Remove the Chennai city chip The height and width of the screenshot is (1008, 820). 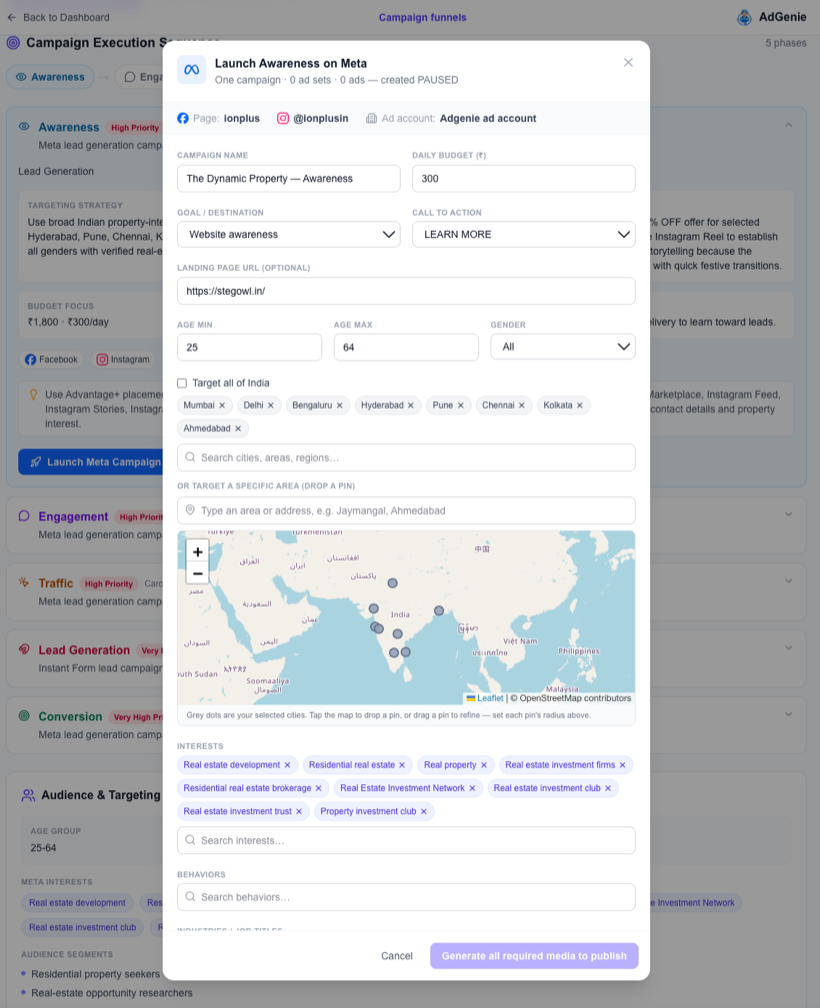pos(522,406)
